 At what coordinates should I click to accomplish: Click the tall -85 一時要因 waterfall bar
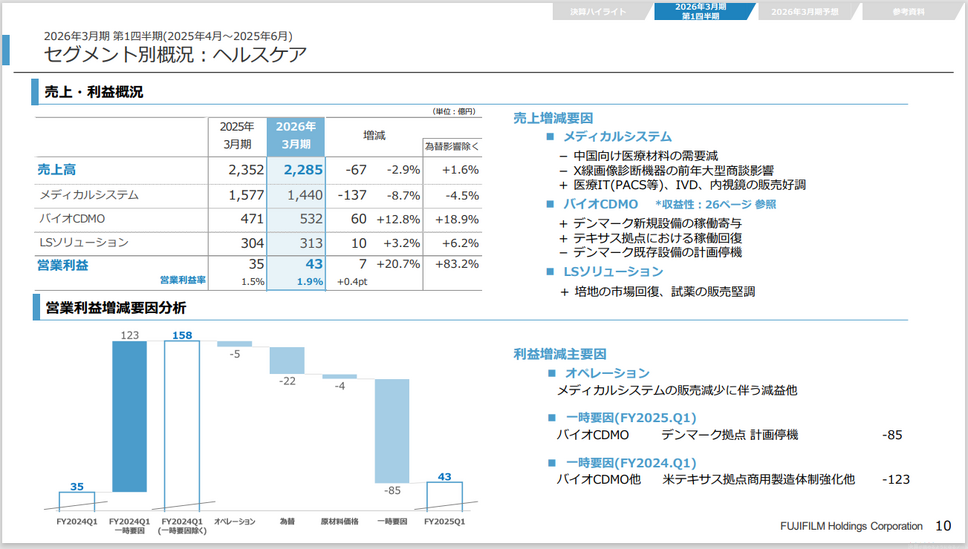(x=392, y=431)
